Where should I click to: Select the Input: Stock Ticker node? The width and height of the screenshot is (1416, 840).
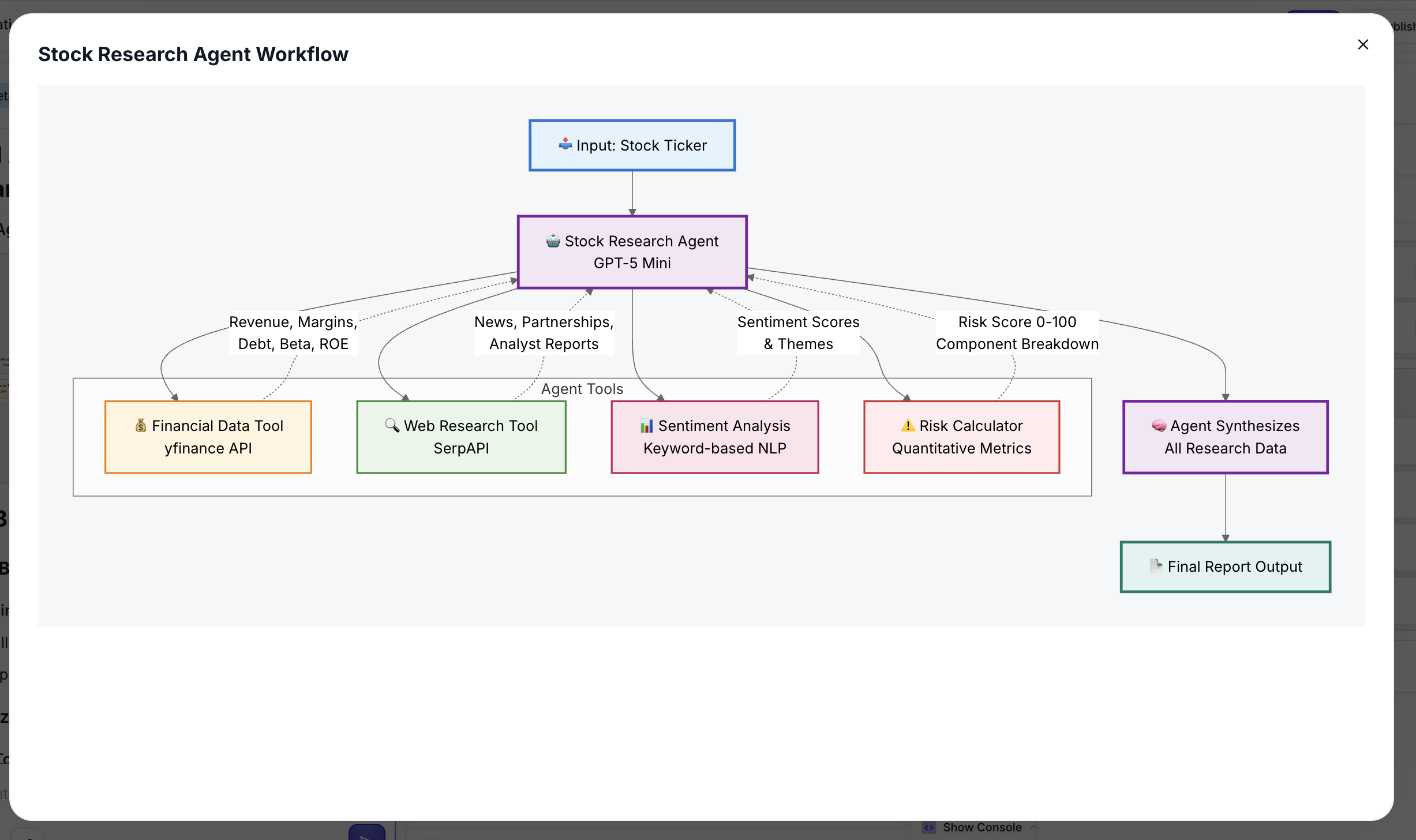point(632,145)
